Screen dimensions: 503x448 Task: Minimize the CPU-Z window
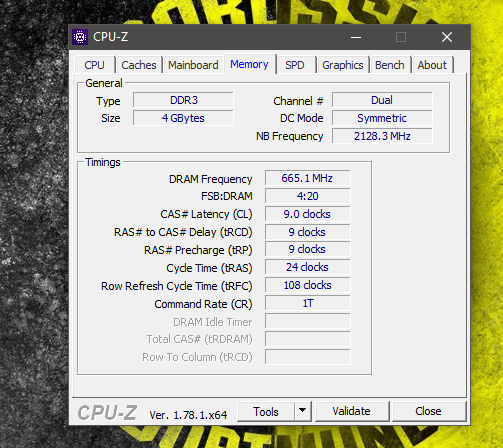click(356, 37)
